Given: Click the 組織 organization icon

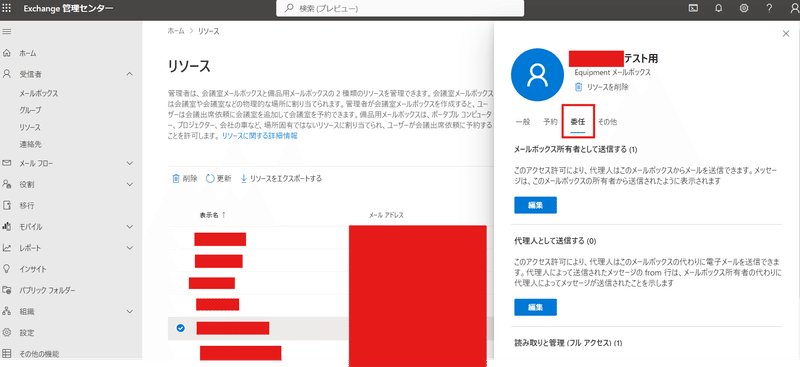Looking at the screenshot, I should 7,311.
